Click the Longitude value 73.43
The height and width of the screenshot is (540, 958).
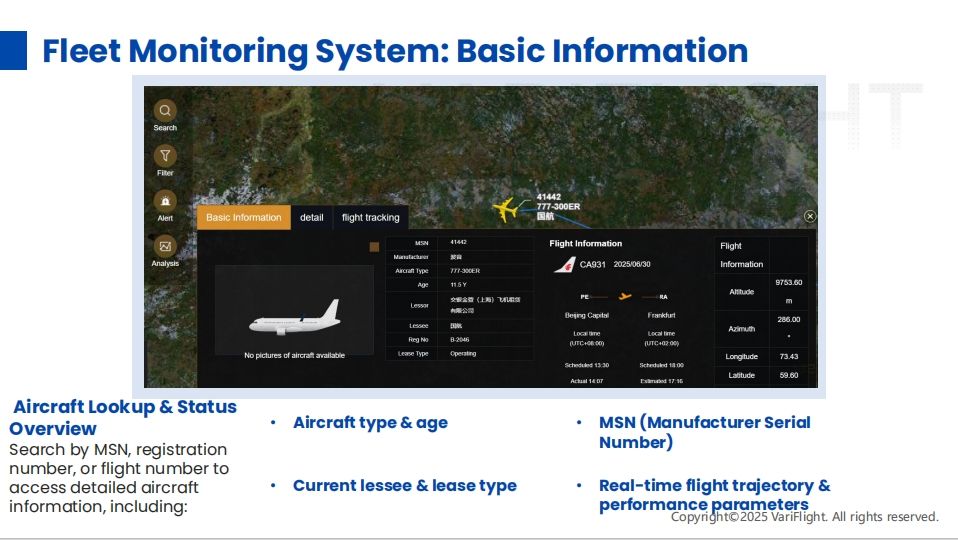coord(789,357)
